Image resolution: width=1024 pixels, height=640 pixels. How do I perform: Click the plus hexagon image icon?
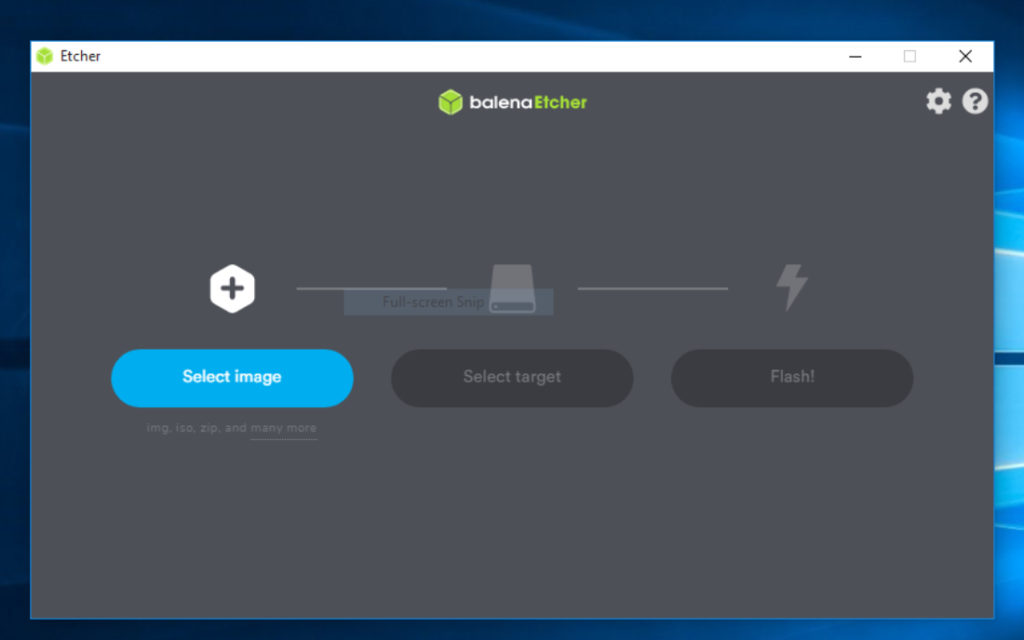click(232, 289)
